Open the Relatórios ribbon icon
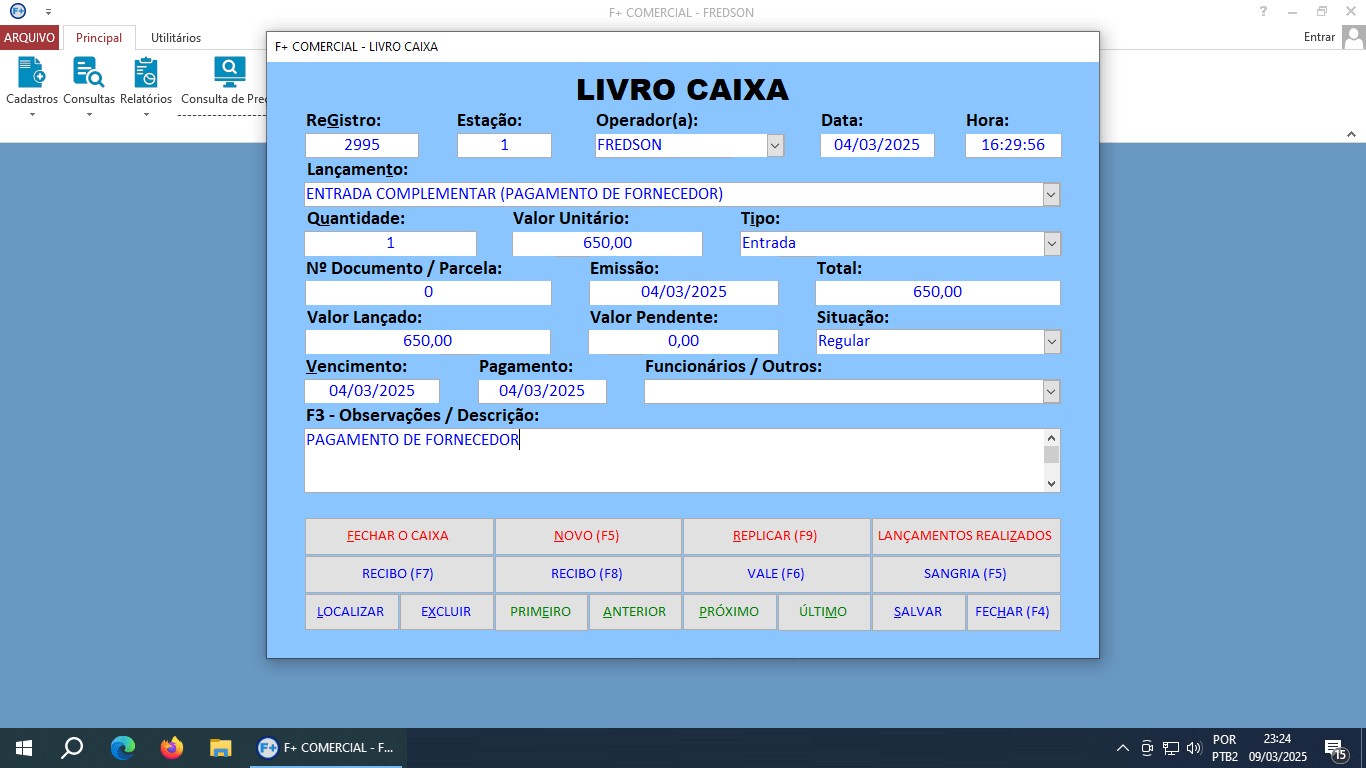 [146, 85]
